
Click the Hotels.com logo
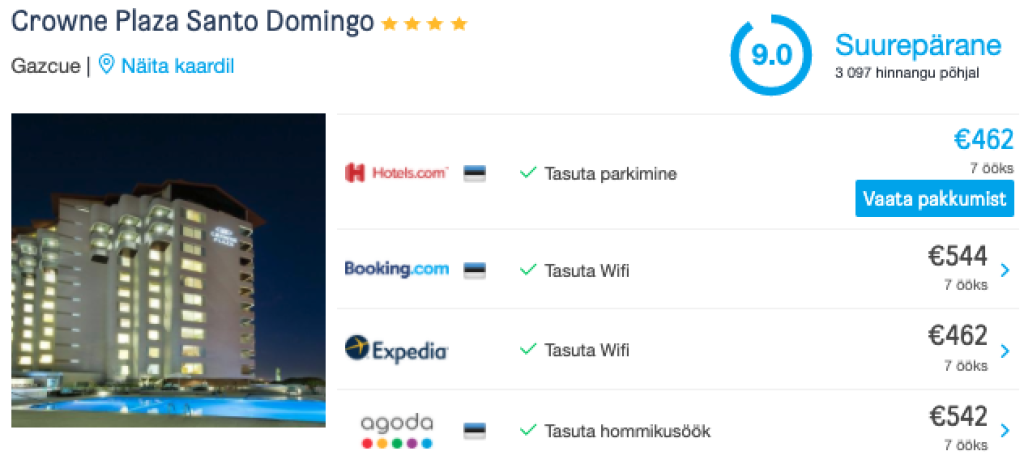click(x=396, y=173)
